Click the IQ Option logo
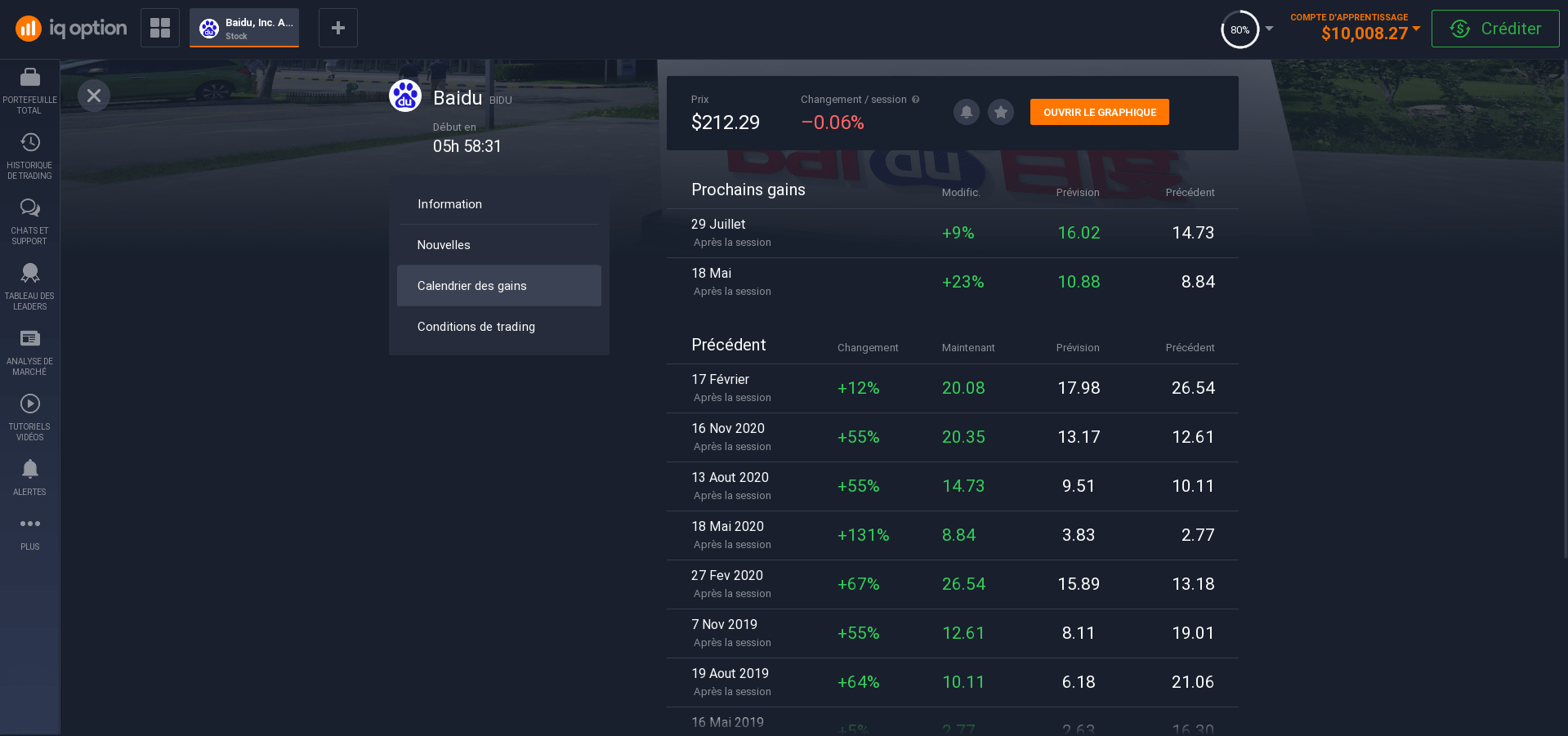The height and width of the screenshot is (736, 1568). click(71, 29)
